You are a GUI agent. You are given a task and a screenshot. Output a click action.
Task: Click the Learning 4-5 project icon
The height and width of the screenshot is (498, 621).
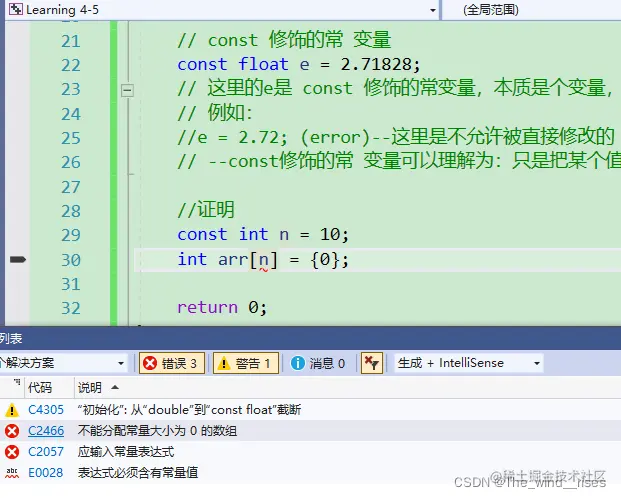click(15, 9)
